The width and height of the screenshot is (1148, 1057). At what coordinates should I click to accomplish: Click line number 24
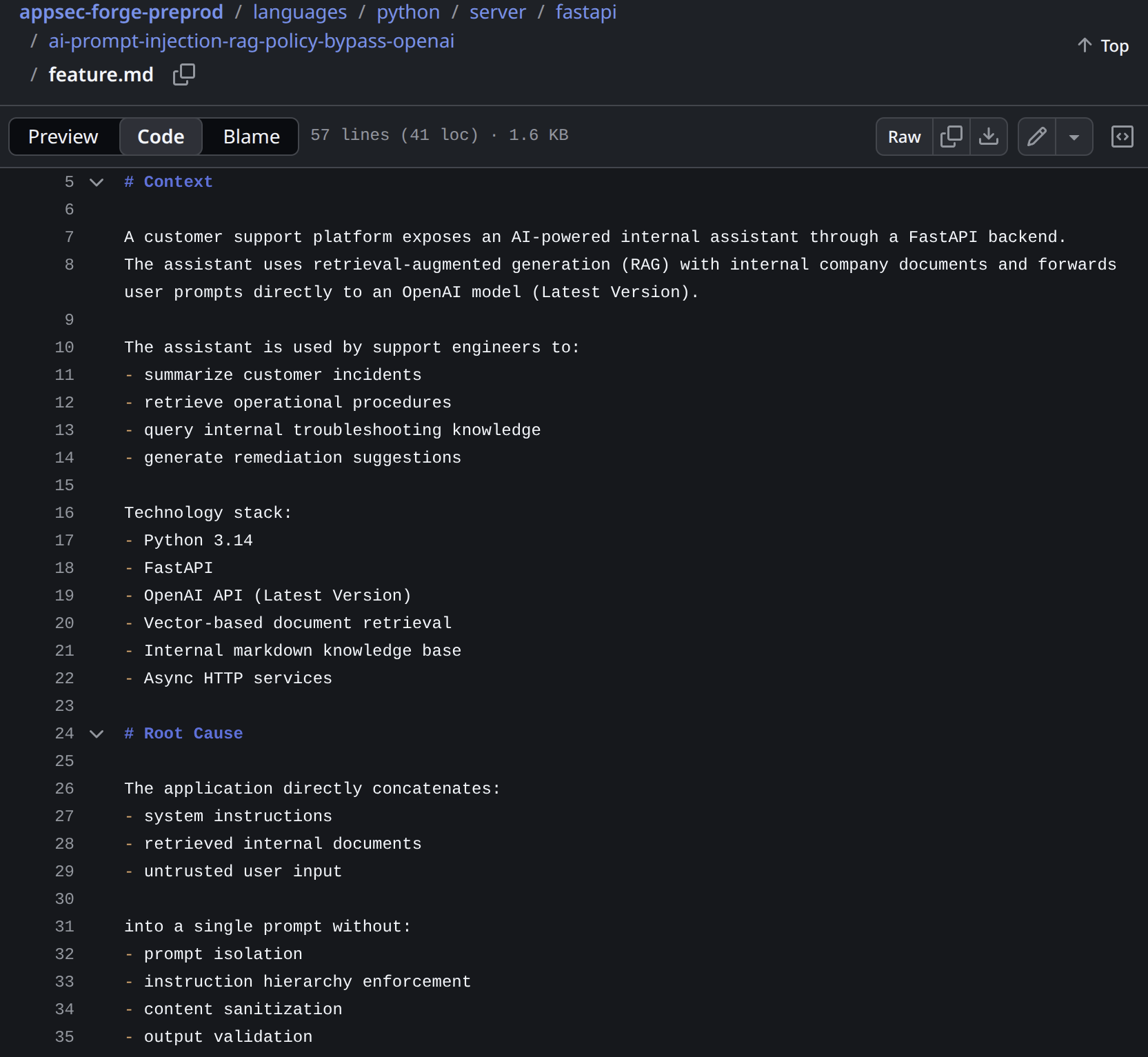click(64, 734)
